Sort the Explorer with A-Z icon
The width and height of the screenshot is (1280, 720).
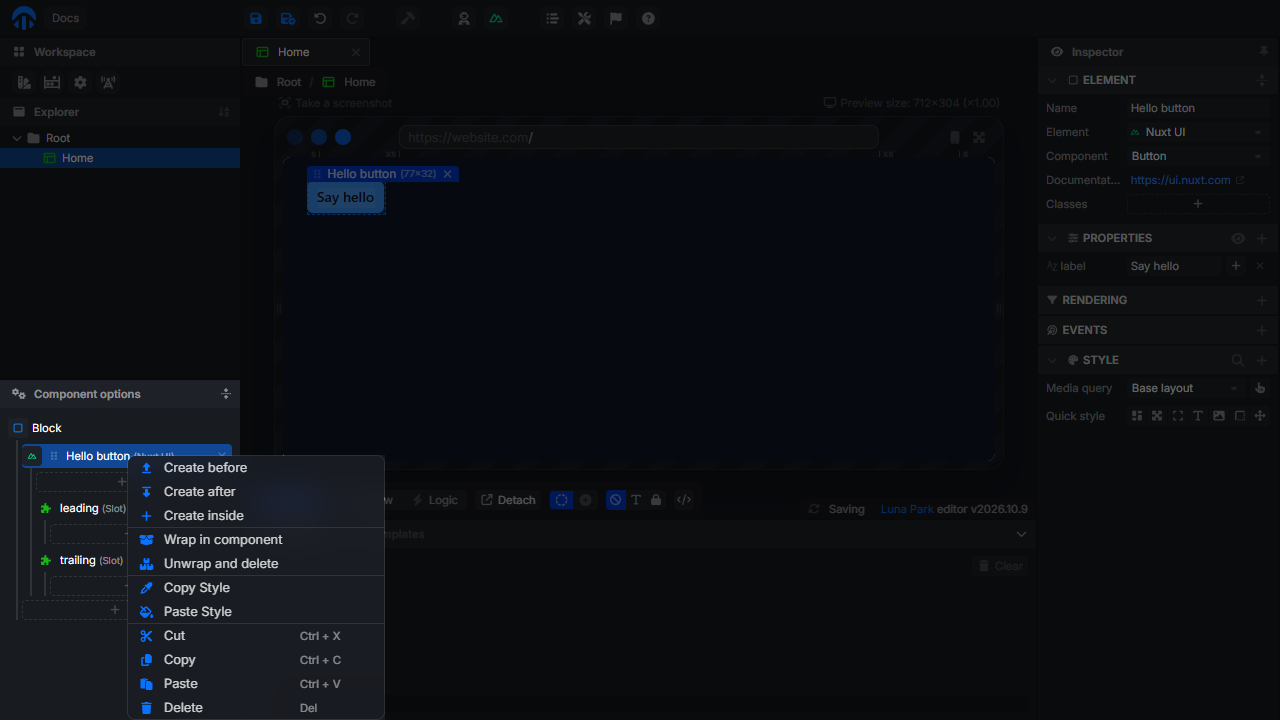[x=224, y=112]
